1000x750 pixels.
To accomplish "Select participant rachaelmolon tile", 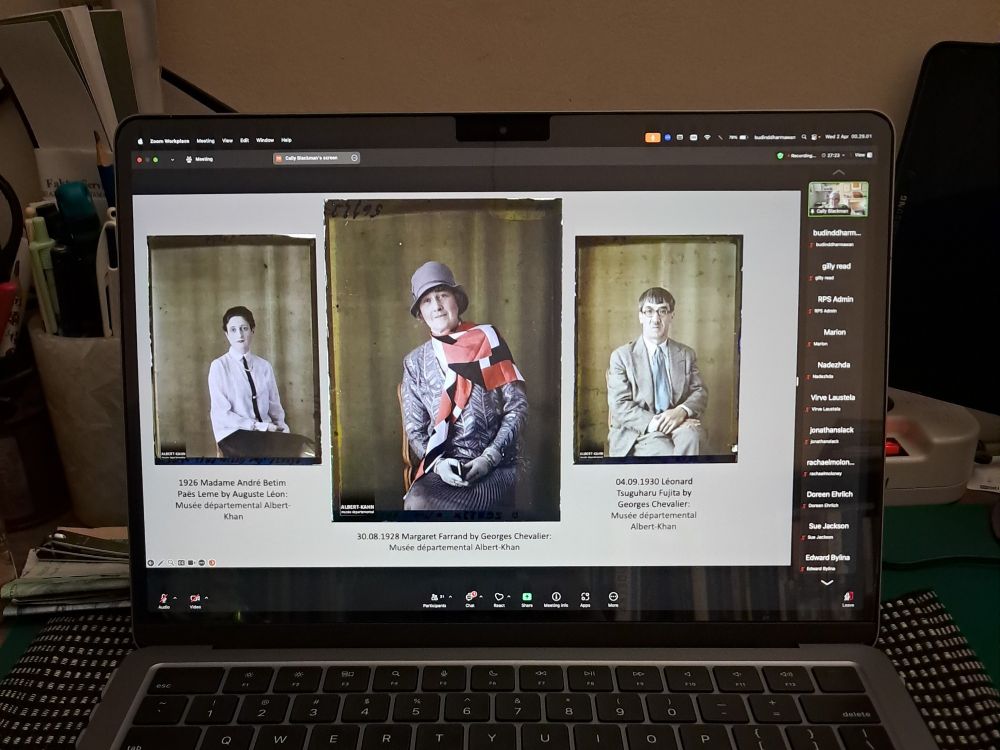I will [830, 467].
